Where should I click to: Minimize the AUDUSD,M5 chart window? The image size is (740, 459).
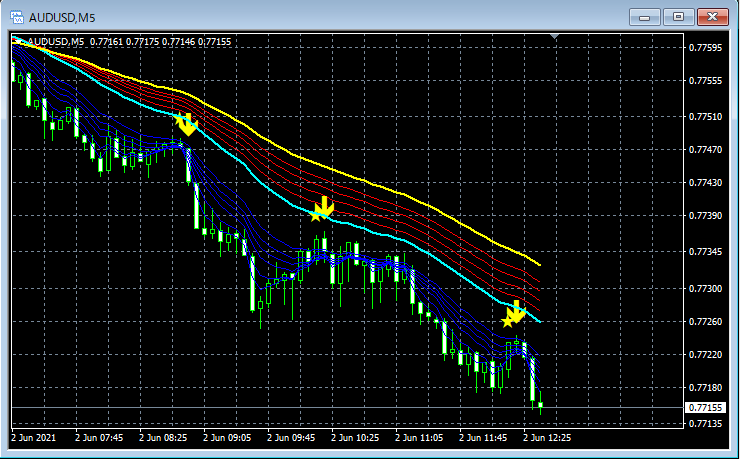645,17
